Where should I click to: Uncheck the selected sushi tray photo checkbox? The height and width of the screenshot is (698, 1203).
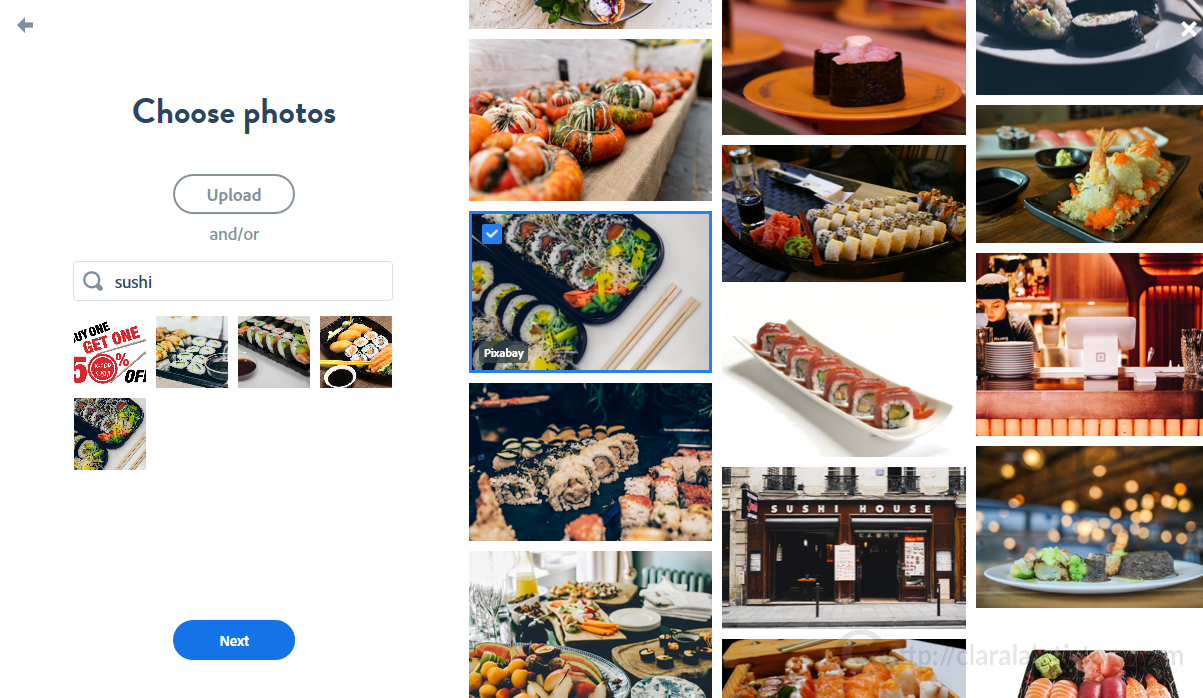pyautogui.click(x=491, y=234)
